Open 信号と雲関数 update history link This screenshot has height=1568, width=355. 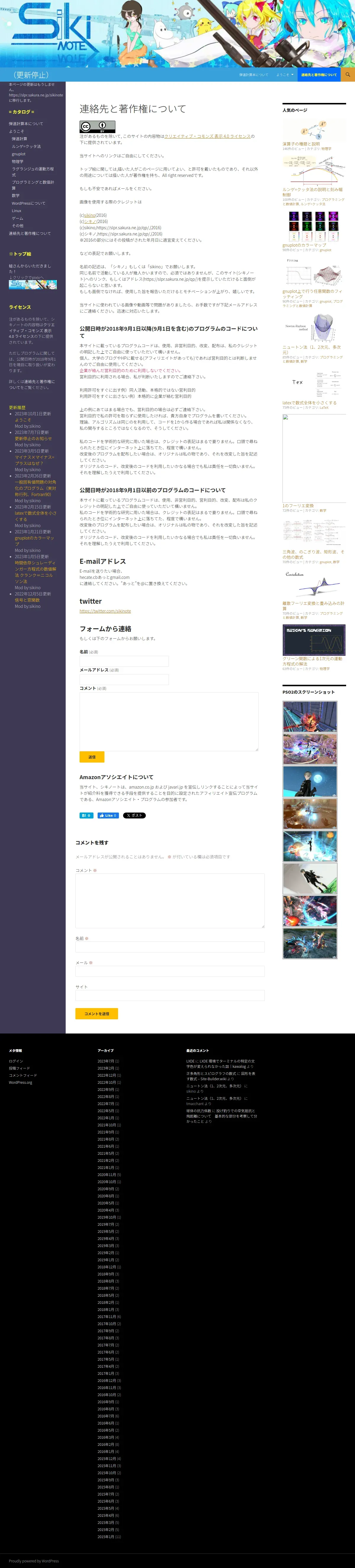pyautogui.click(x=27, y=600)
